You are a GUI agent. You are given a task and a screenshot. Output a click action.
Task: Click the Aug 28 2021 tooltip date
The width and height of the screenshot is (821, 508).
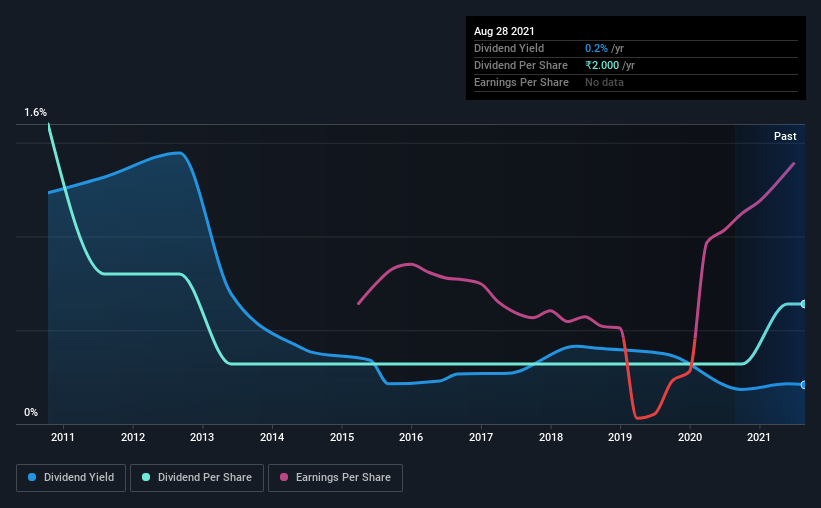click(504, 31)
